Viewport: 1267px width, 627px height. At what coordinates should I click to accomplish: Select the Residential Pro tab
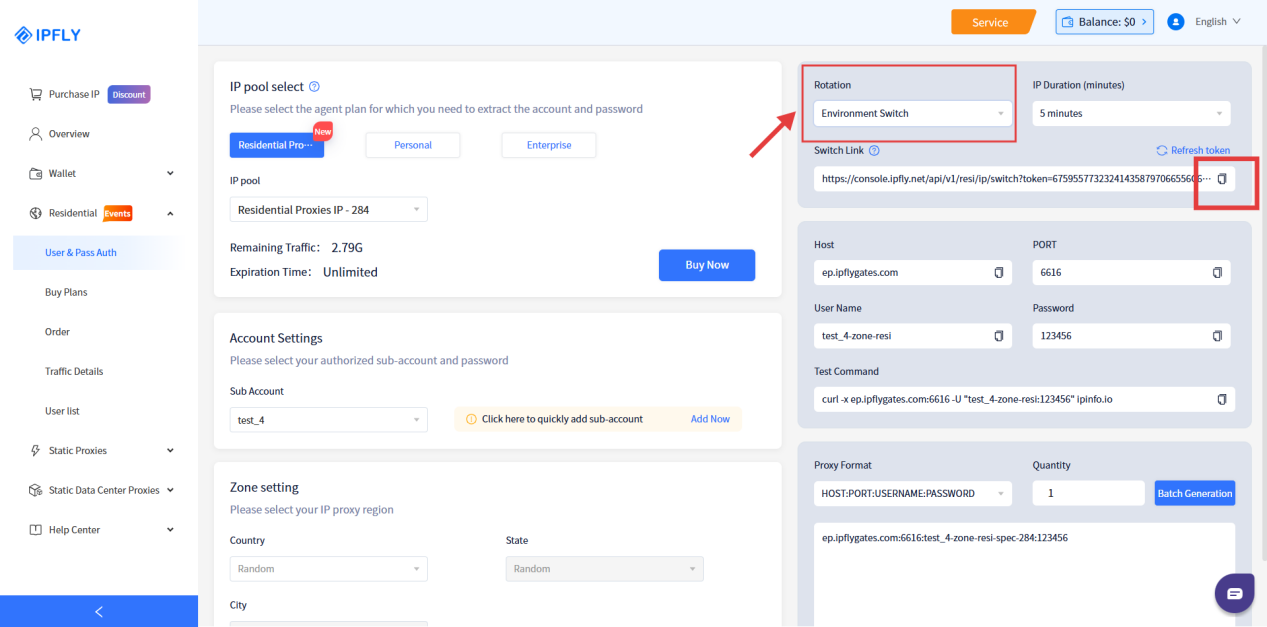[277, 145]
